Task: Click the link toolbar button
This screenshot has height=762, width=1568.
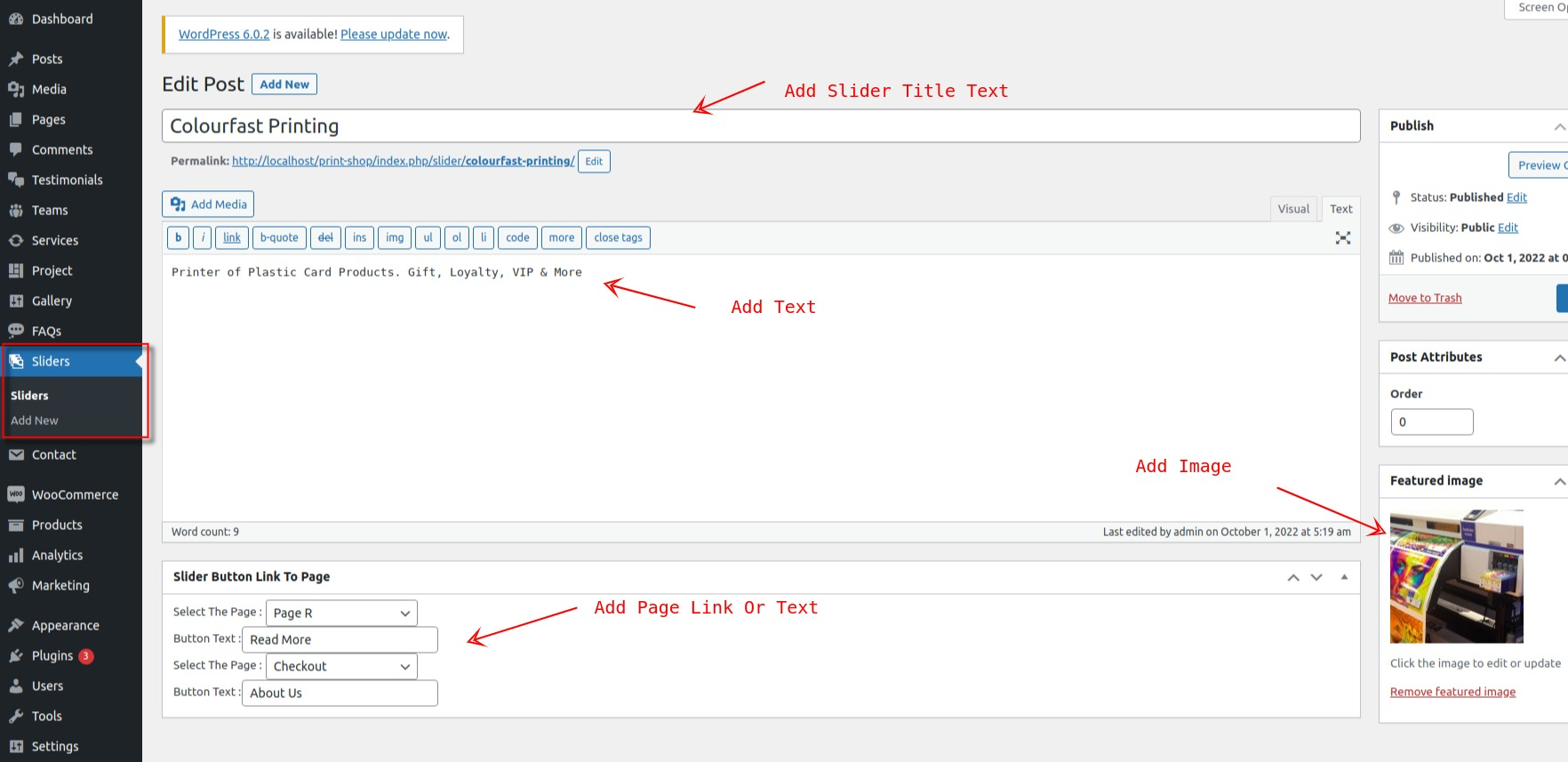Action: (x=232, y=237)
